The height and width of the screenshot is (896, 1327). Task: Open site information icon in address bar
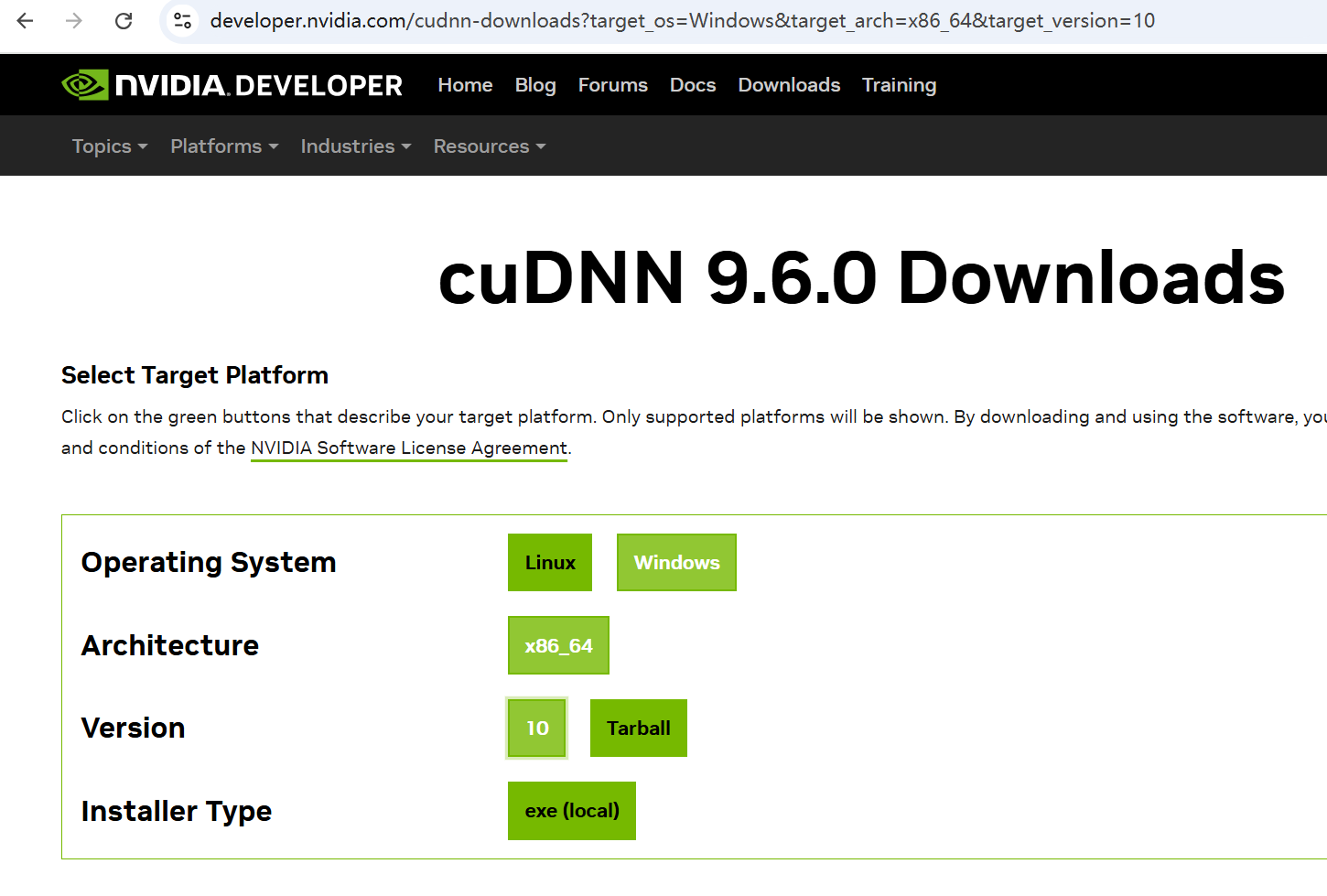(x=183, y=20)
